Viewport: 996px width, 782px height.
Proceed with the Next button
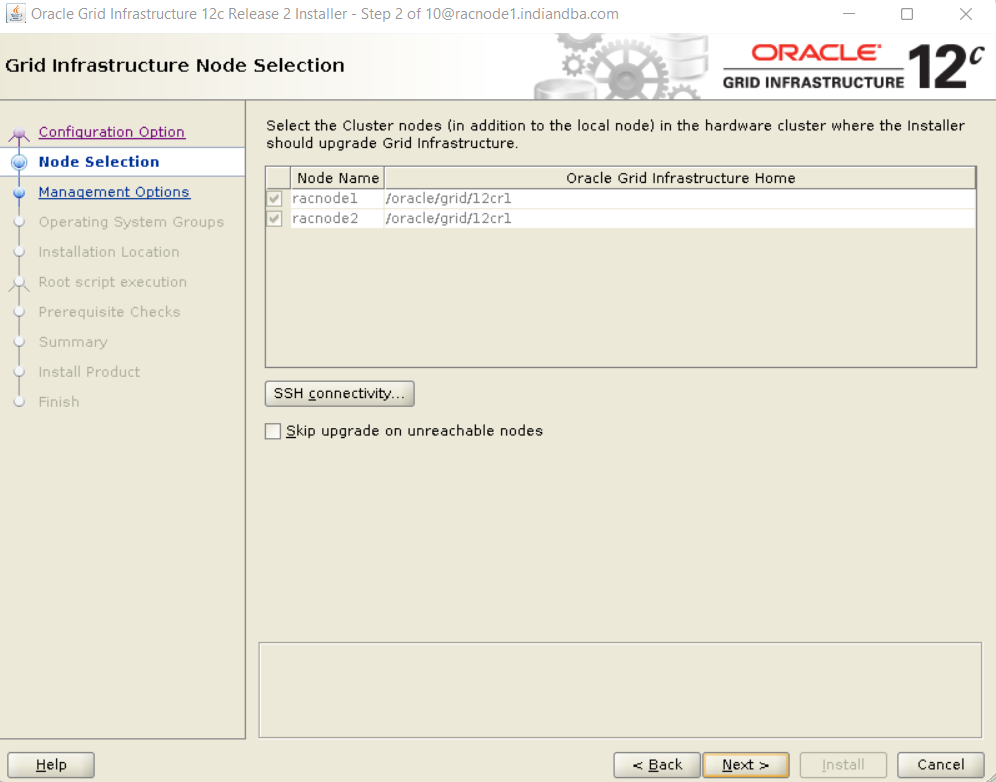(746, 765)
